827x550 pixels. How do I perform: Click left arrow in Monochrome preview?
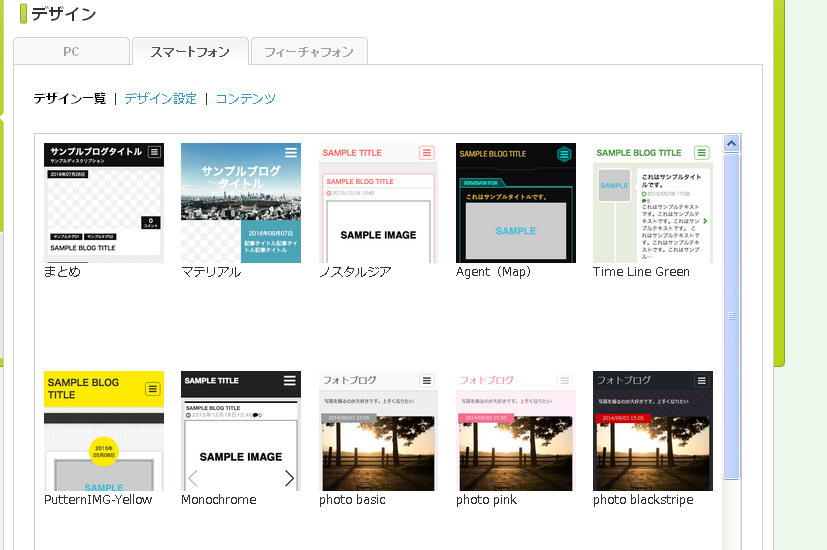pos(193,478)
